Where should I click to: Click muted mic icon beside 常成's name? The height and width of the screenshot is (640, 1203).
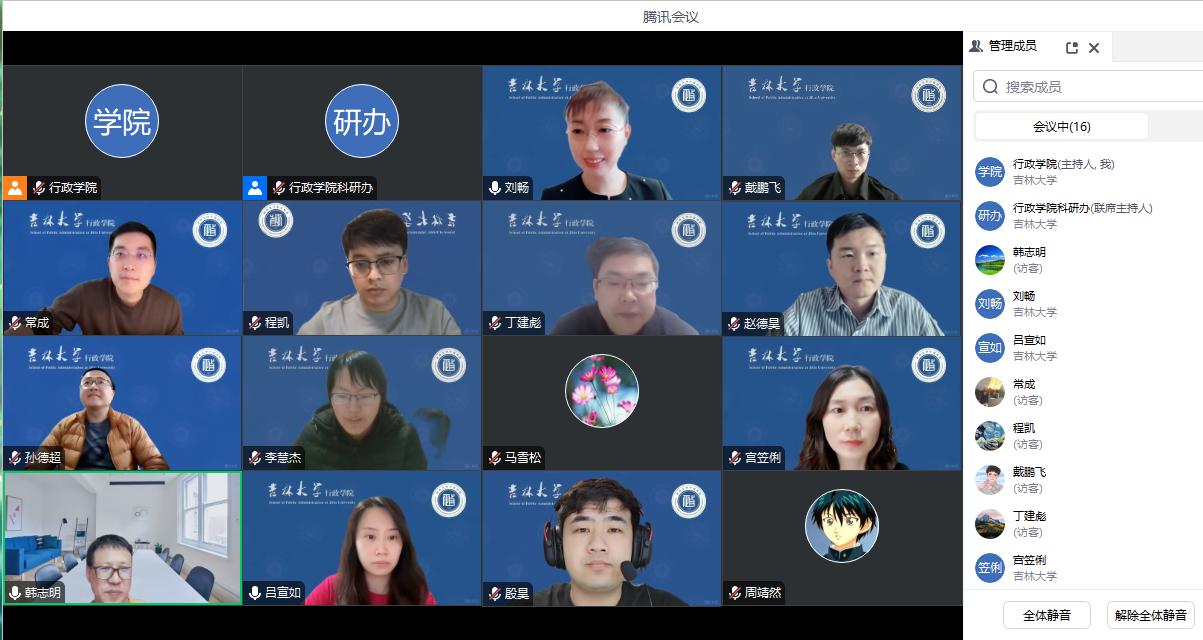pyautogui.click(x=15, y=323)
